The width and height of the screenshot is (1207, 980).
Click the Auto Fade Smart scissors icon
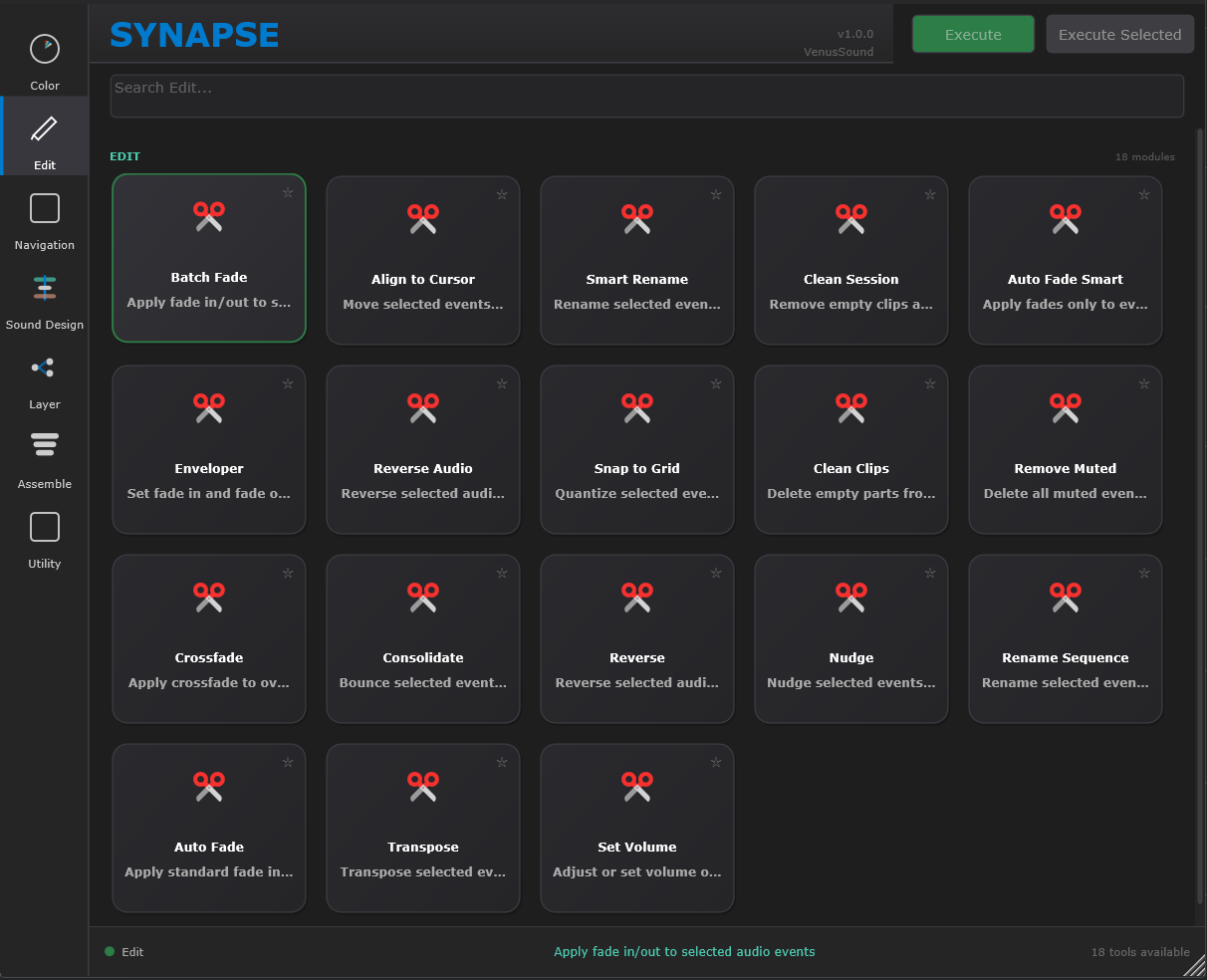point(1066,218)
